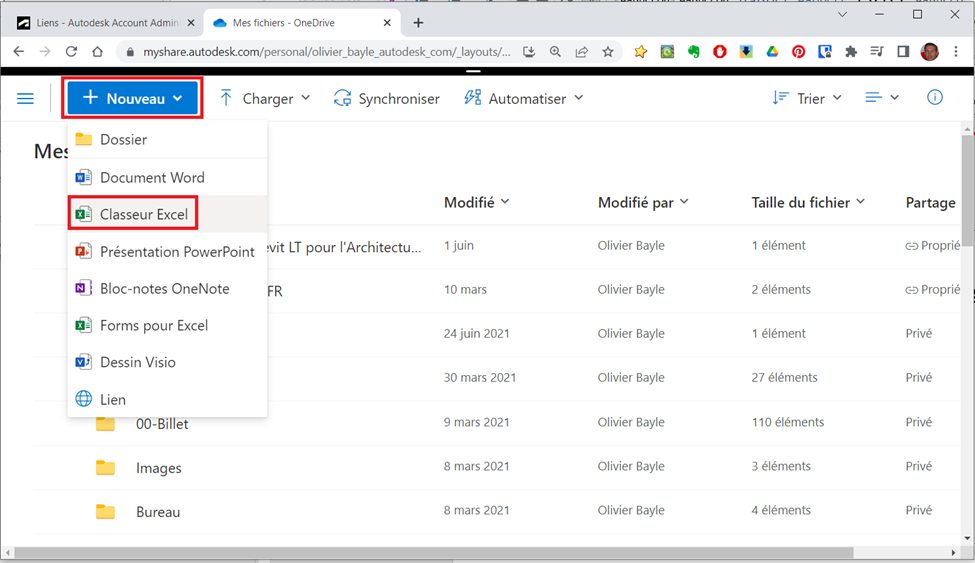Expand the Automatiser menu

click(x=524, y=98)
